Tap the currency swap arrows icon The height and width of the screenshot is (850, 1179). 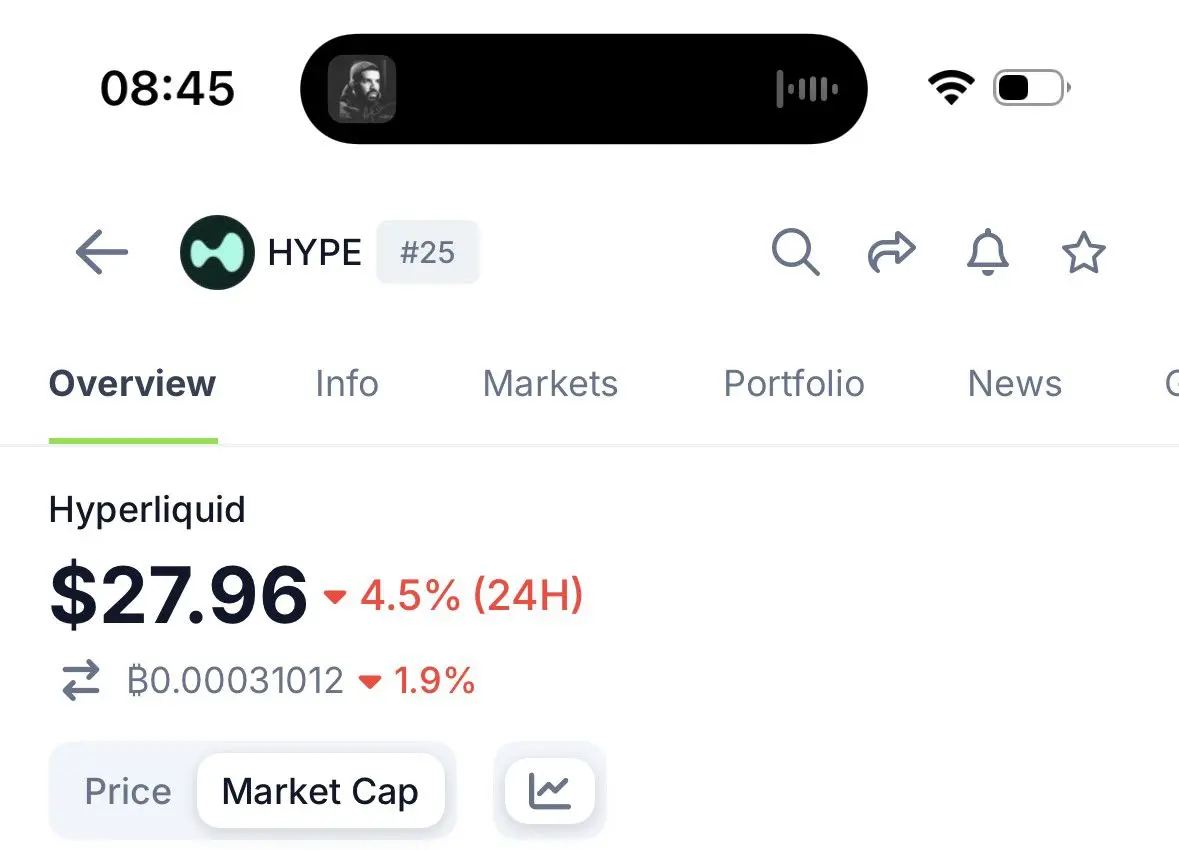coord(81,681)
